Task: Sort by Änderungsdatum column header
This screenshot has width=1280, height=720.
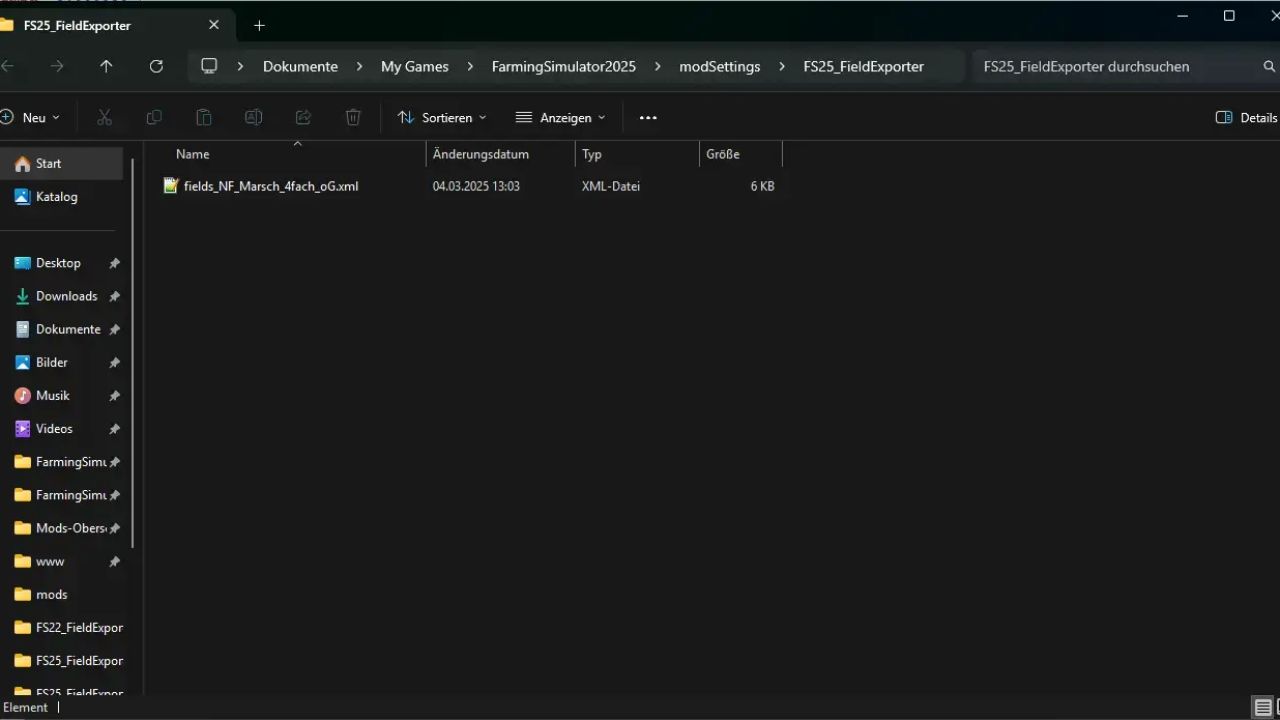Action: click(x=481, y=154)
